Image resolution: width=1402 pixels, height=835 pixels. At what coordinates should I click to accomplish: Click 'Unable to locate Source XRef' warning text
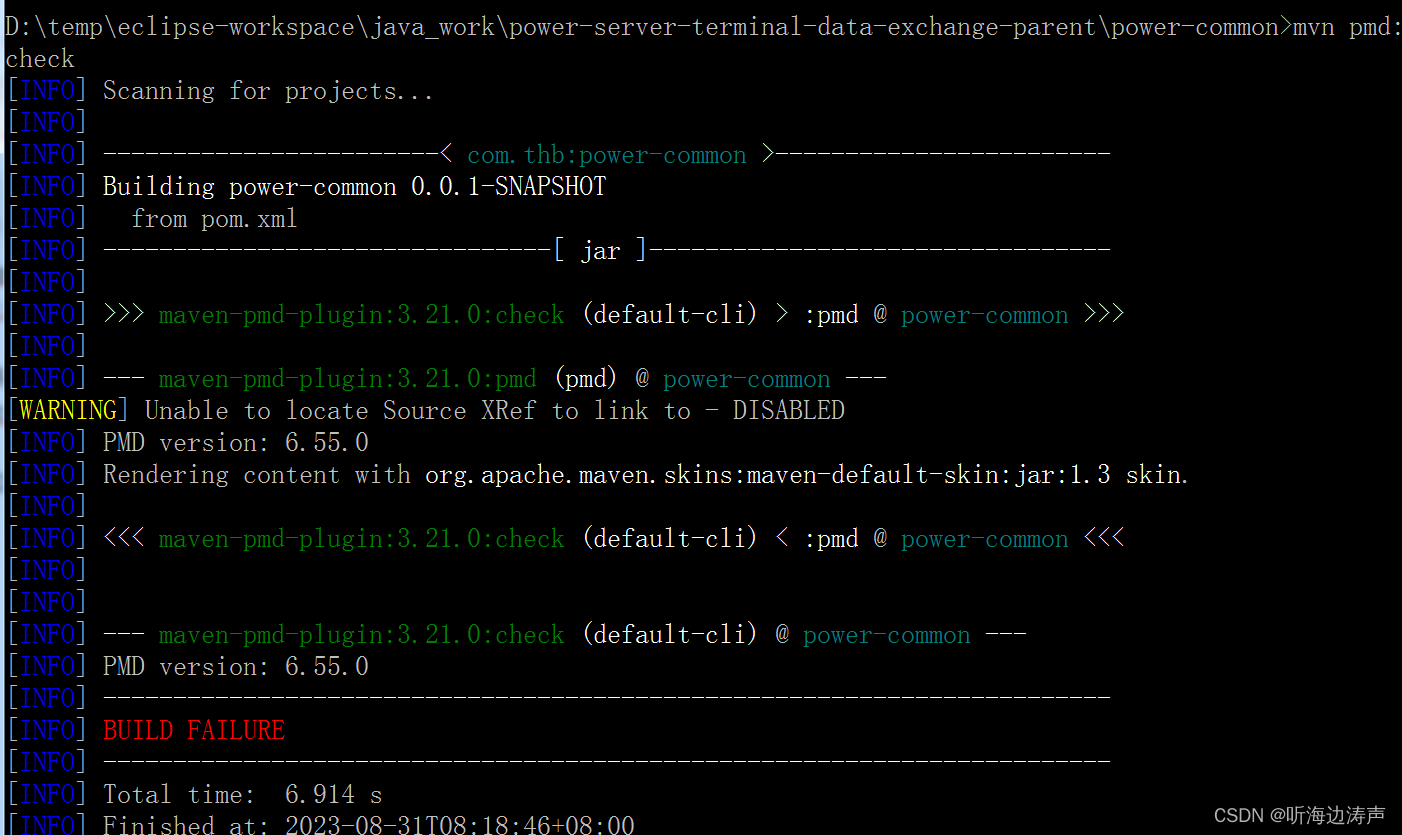(x=340, y=411)
